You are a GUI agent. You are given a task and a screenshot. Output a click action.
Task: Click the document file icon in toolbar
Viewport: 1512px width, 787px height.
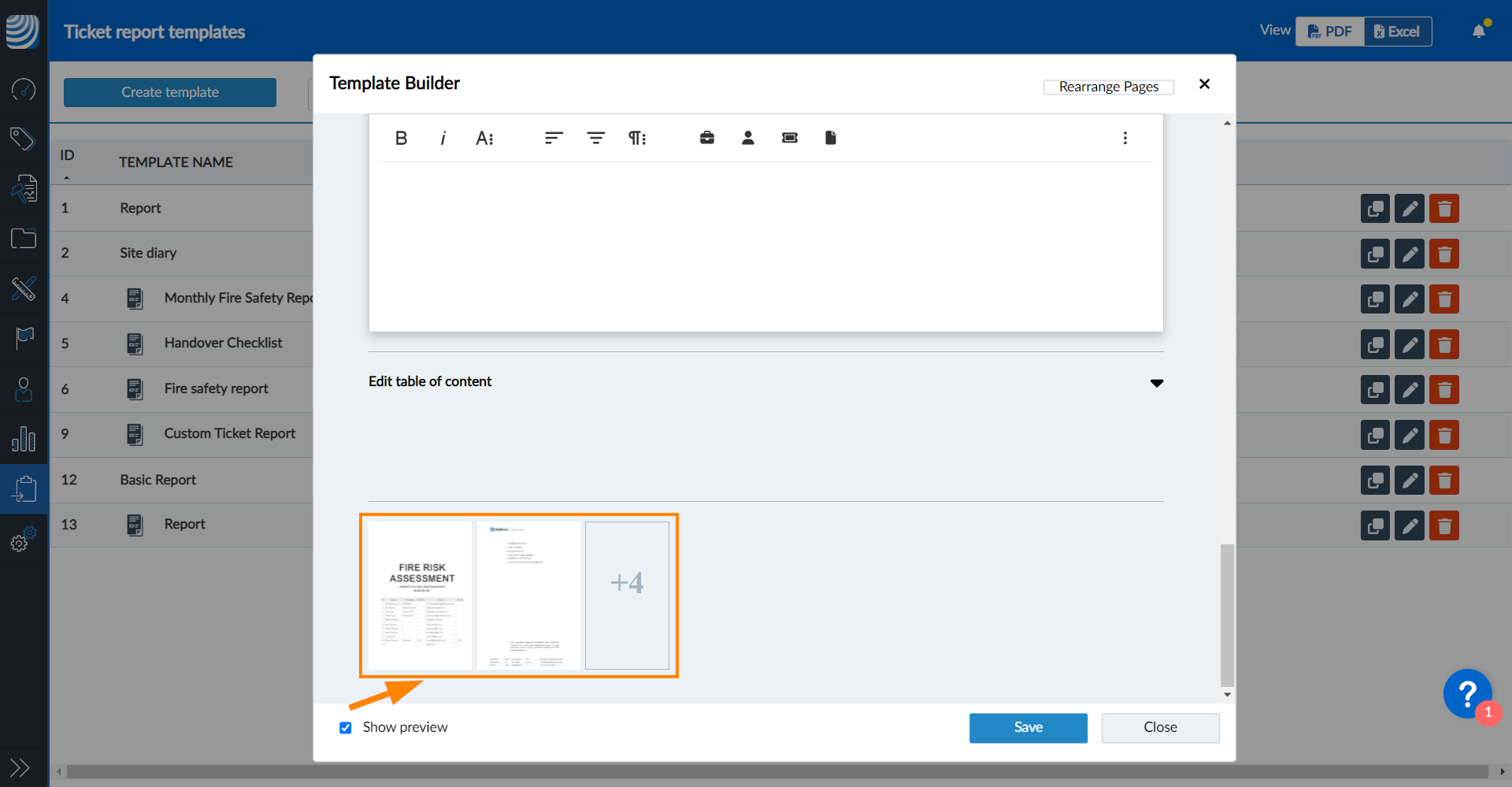[831, 139]
